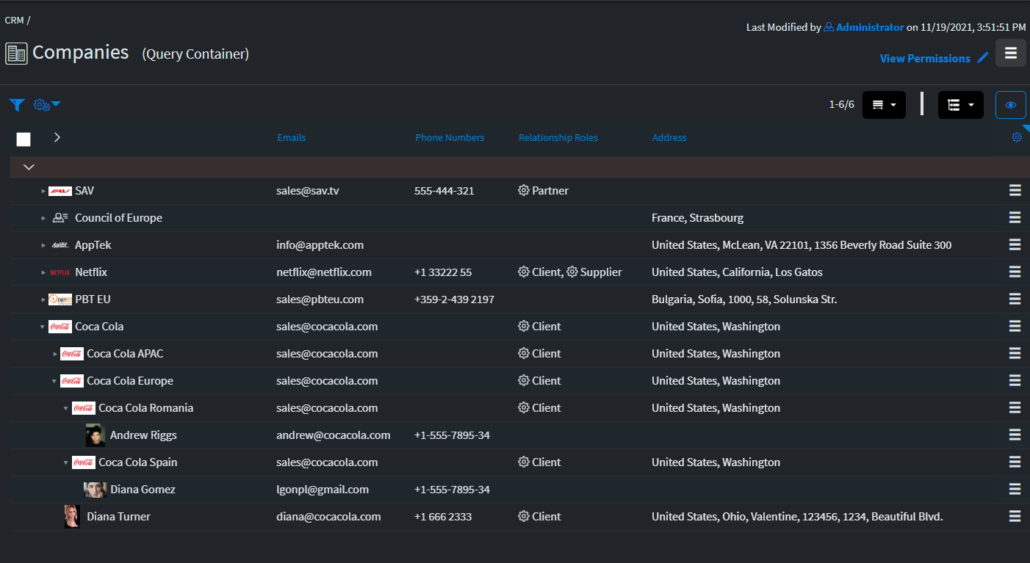Screen dimensions: 1030x563
Task: Tick the select-all checkbox in header
Action: click(24, 139)
